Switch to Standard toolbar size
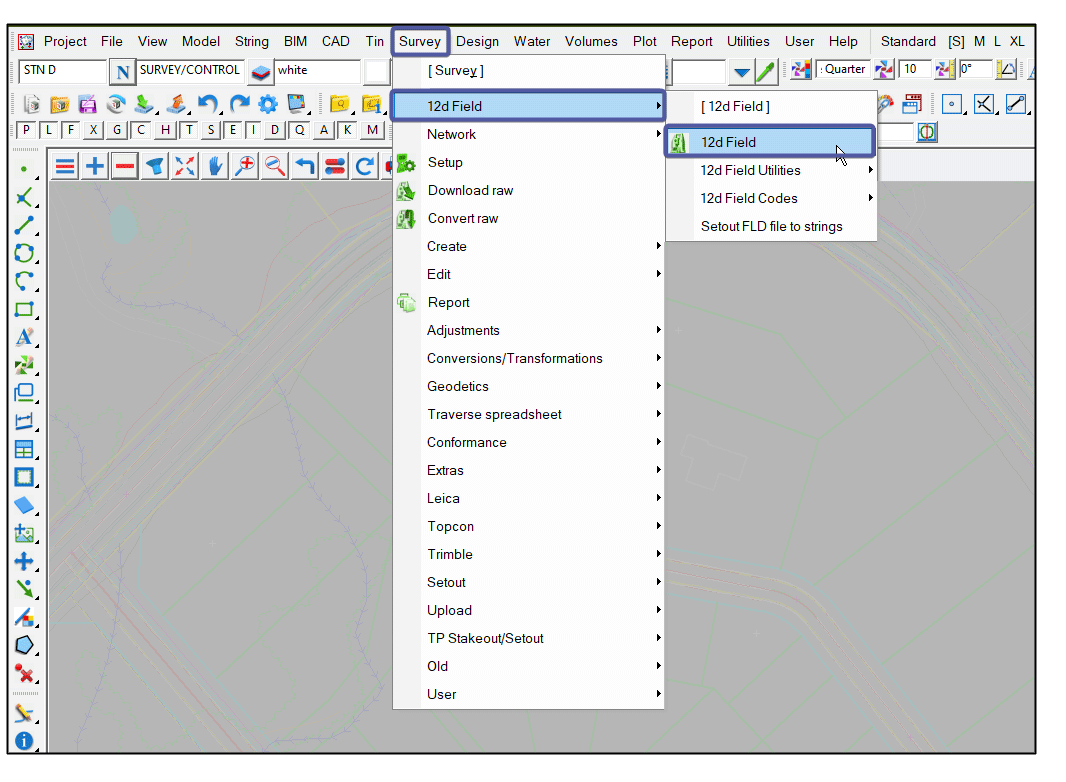This screenshot has width=1066, height=782. tap(908, 41)
